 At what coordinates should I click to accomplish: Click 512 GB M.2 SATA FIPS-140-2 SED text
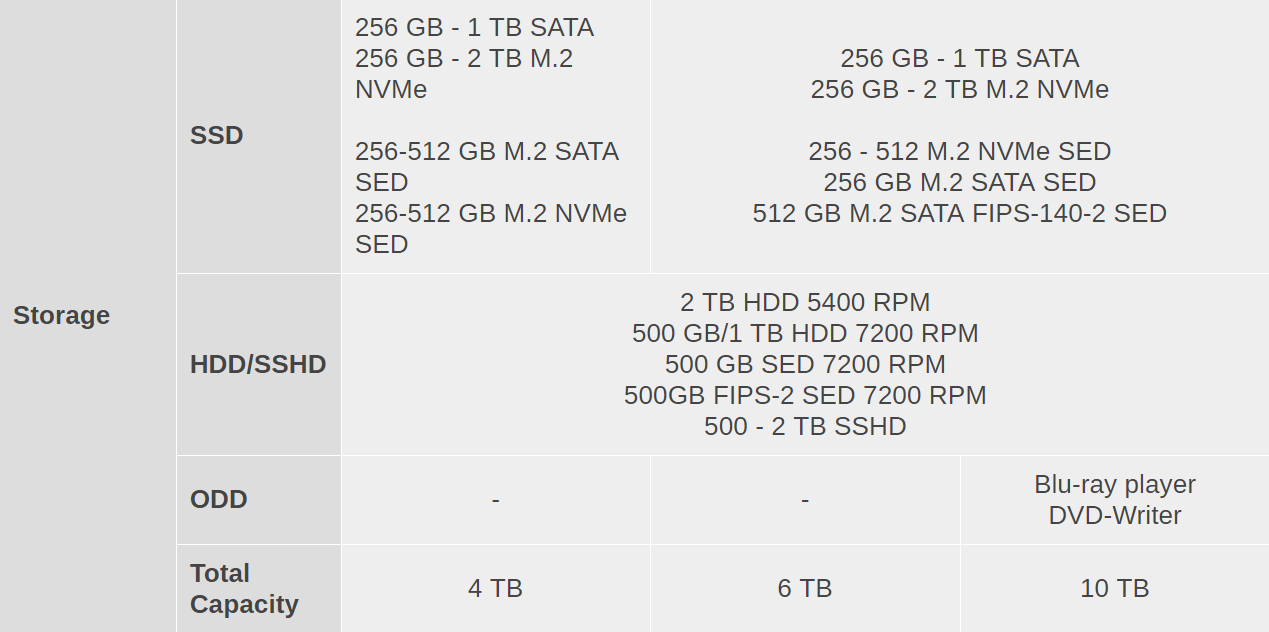click(960, 214)
